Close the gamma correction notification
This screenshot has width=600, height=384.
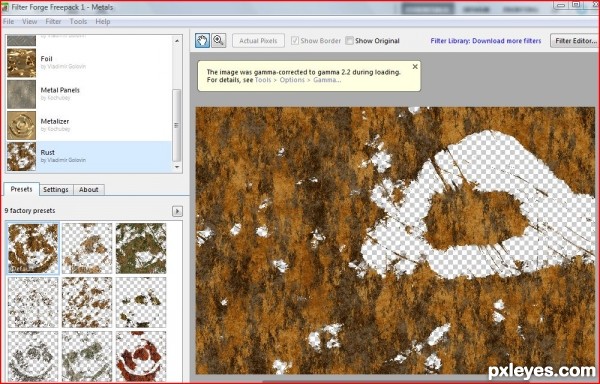pyautogui.click(x=415, y=67)
